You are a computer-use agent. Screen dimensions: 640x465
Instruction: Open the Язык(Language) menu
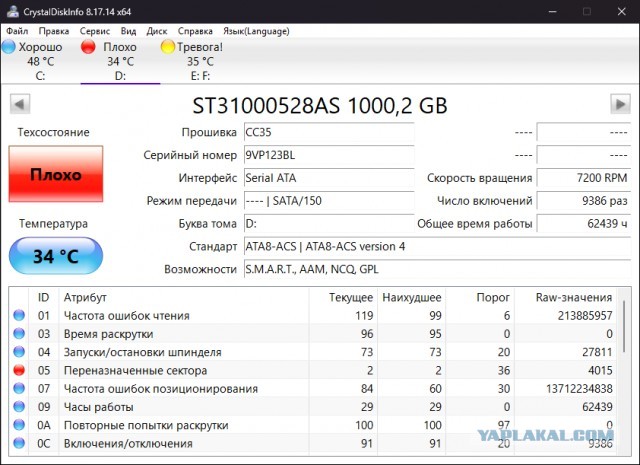click(x=256, y=31)
